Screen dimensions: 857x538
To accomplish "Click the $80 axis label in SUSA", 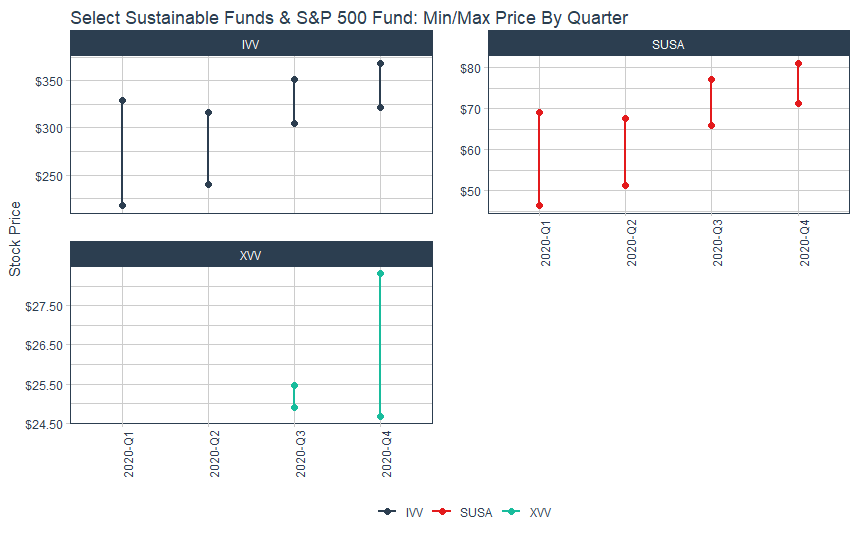I will pos(471,68).
